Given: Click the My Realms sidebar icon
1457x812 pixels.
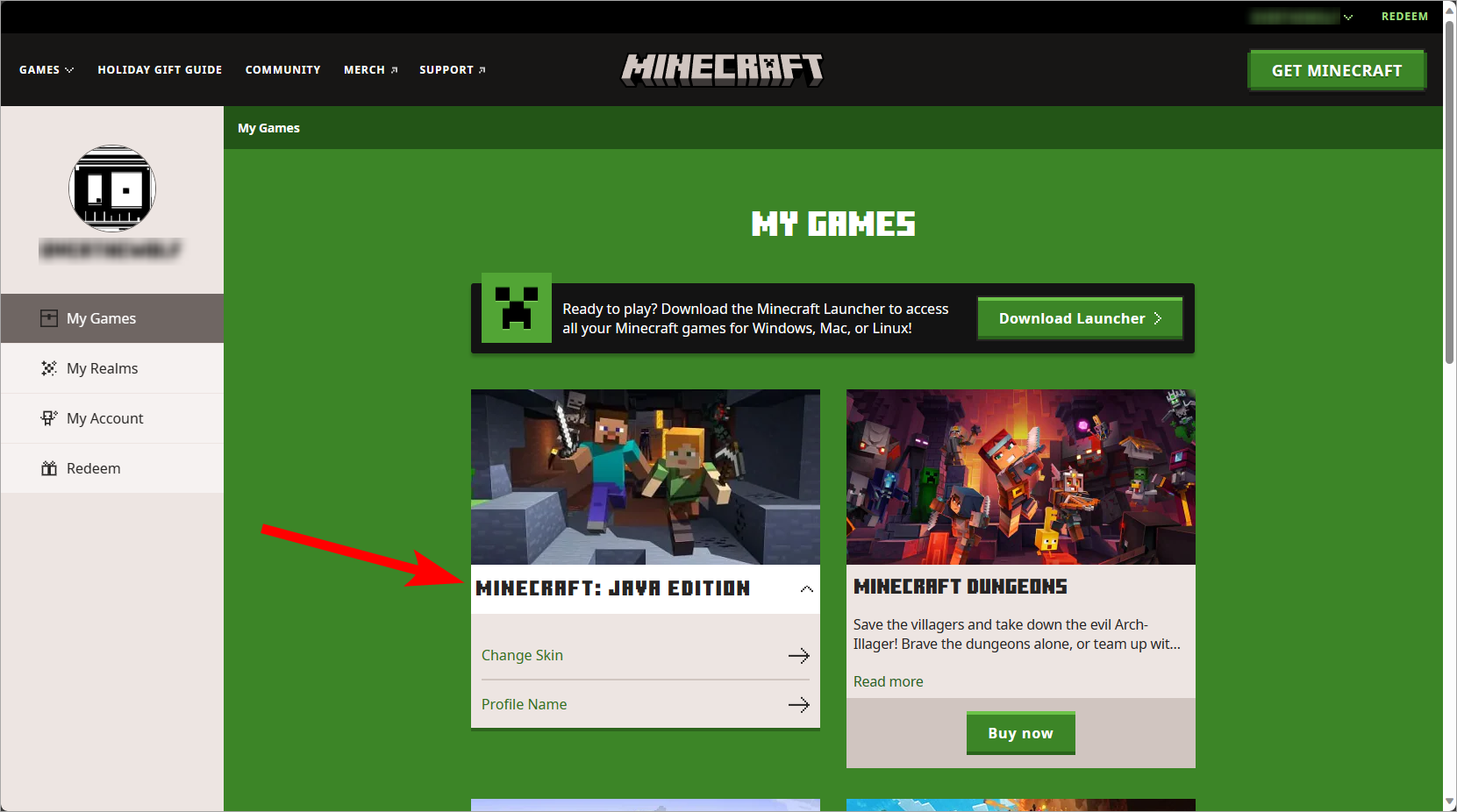Looking at the screenshot, I should click(49, 368).
